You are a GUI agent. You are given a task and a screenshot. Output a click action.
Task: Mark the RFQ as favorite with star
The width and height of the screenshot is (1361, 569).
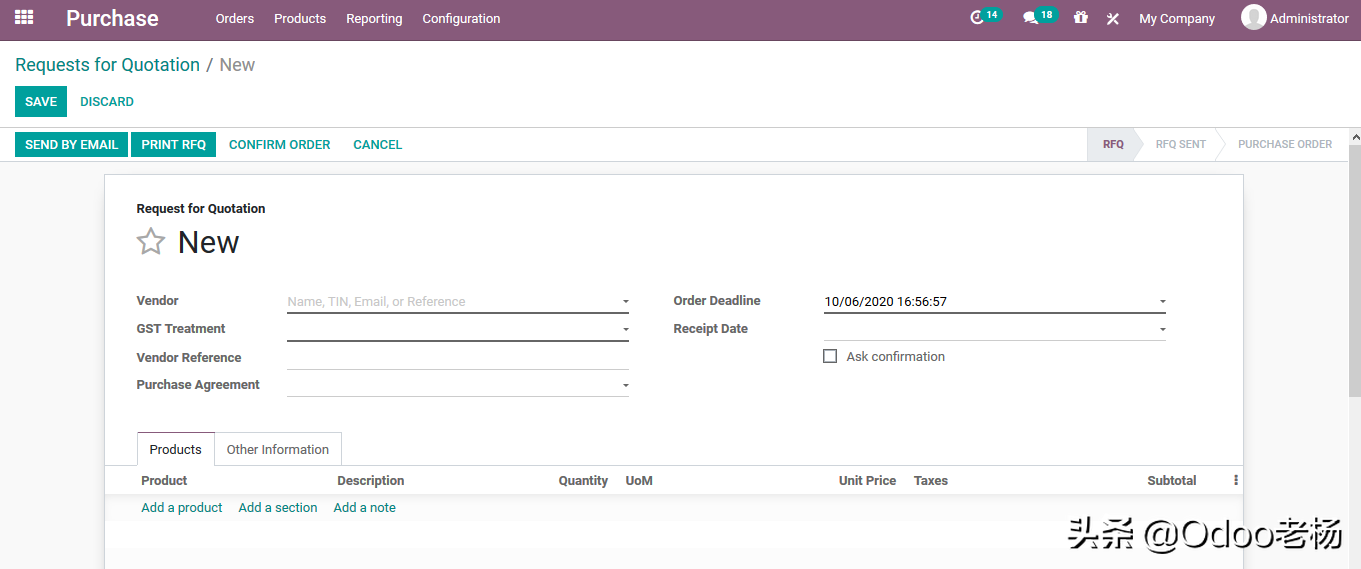click(151, 242)
